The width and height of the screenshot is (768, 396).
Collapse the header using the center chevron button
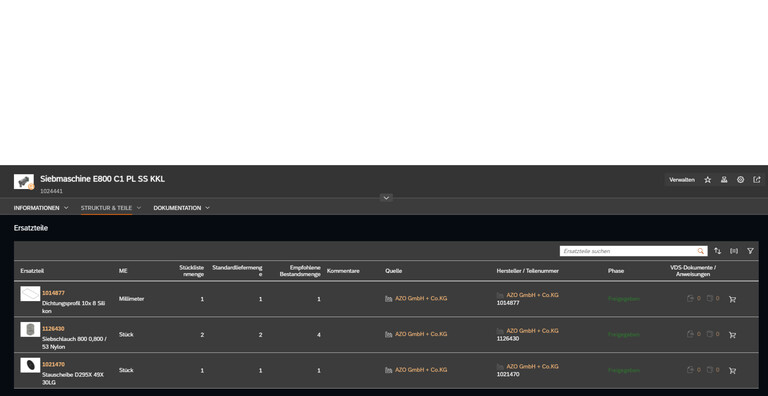pos(386,198)
